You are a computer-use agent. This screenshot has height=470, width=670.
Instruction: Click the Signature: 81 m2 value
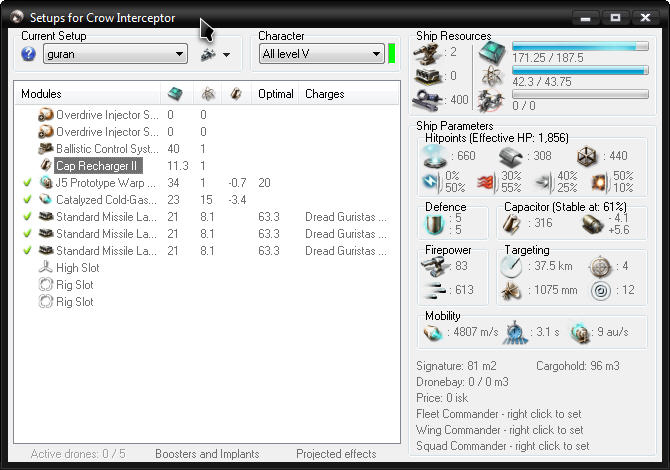(x=456, y=366)
